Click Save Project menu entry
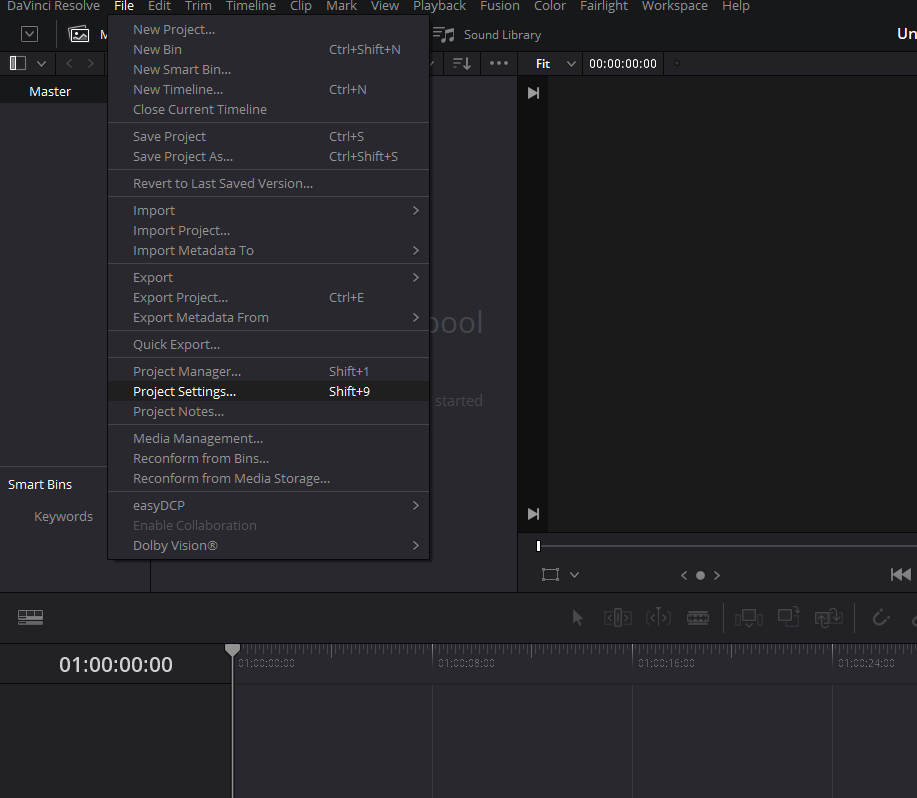 pos(268,136)
